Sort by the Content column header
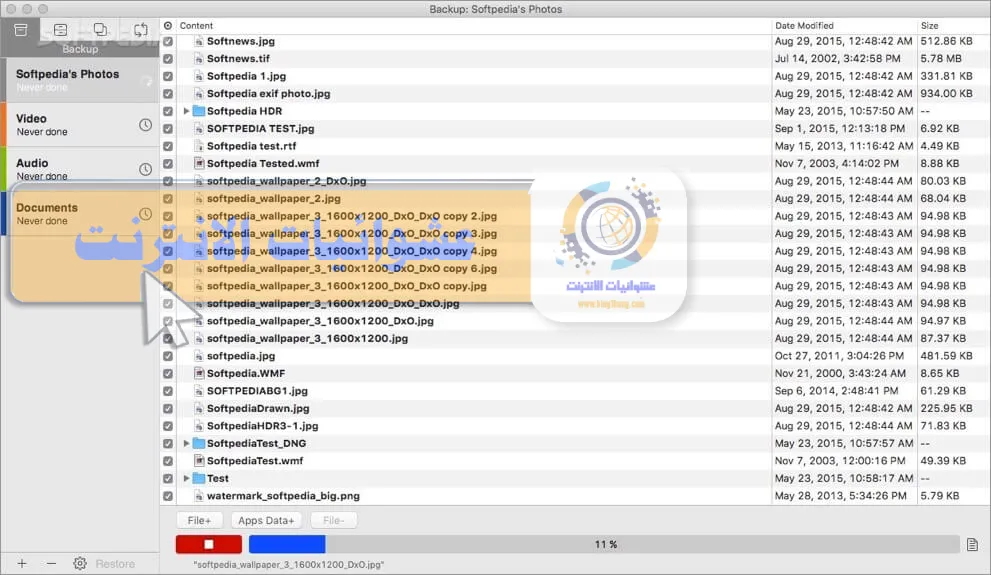Viewport: 991px width, 575px height. click(196, 26)
